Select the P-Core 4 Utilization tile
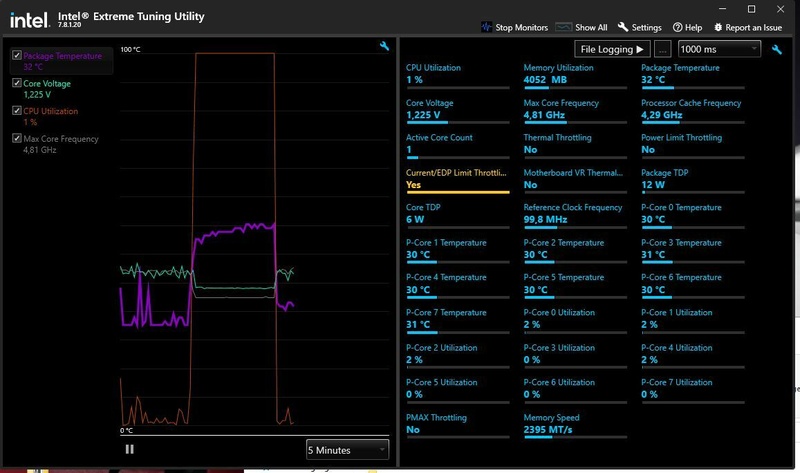Screen dimensions: 800x473 pos(692,356)
